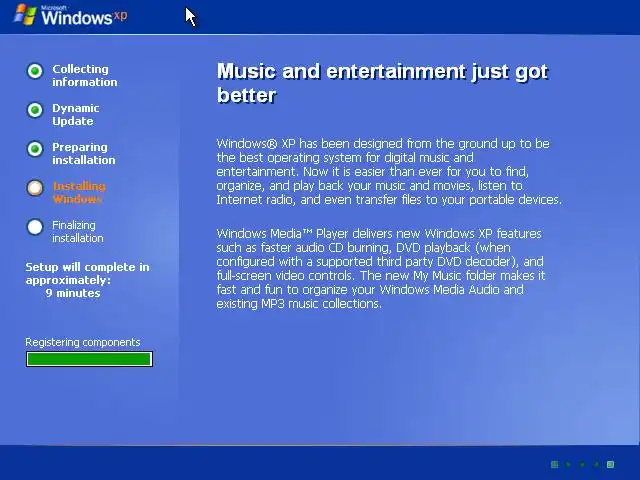
Task: Click the green Dynamic Update step bullet
Action: pos(35,110)
